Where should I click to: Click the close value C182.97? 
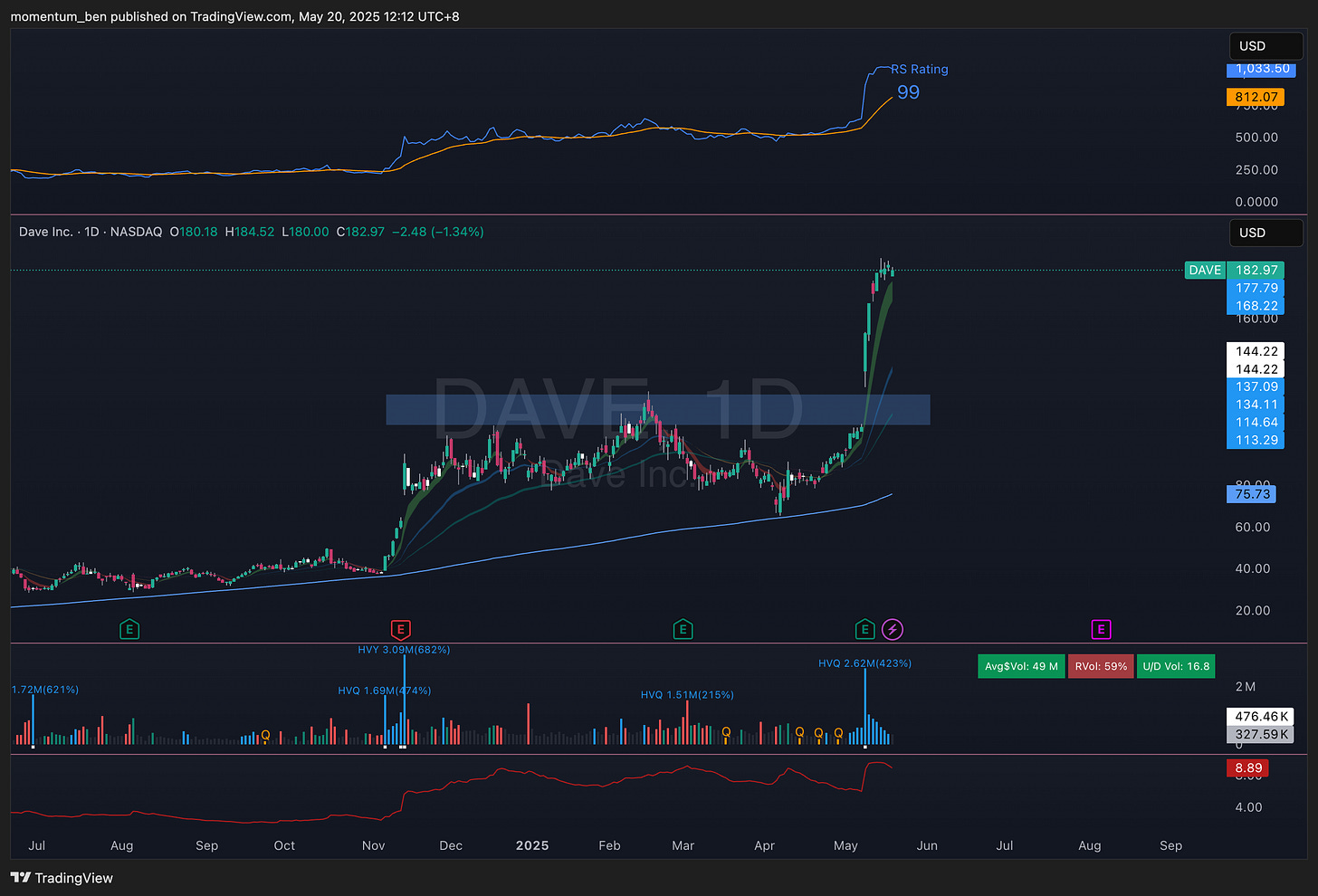click(360, 232)
